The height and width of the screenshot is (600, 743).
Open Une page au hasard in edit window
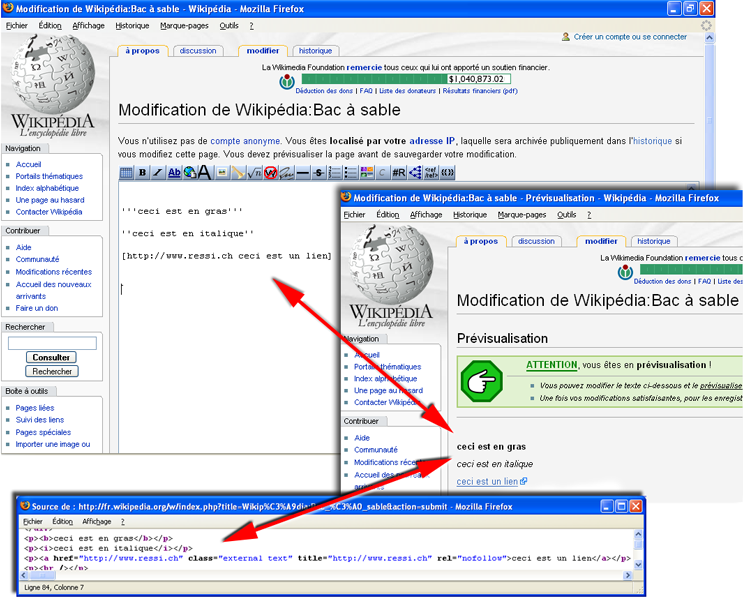coord(50,200)
